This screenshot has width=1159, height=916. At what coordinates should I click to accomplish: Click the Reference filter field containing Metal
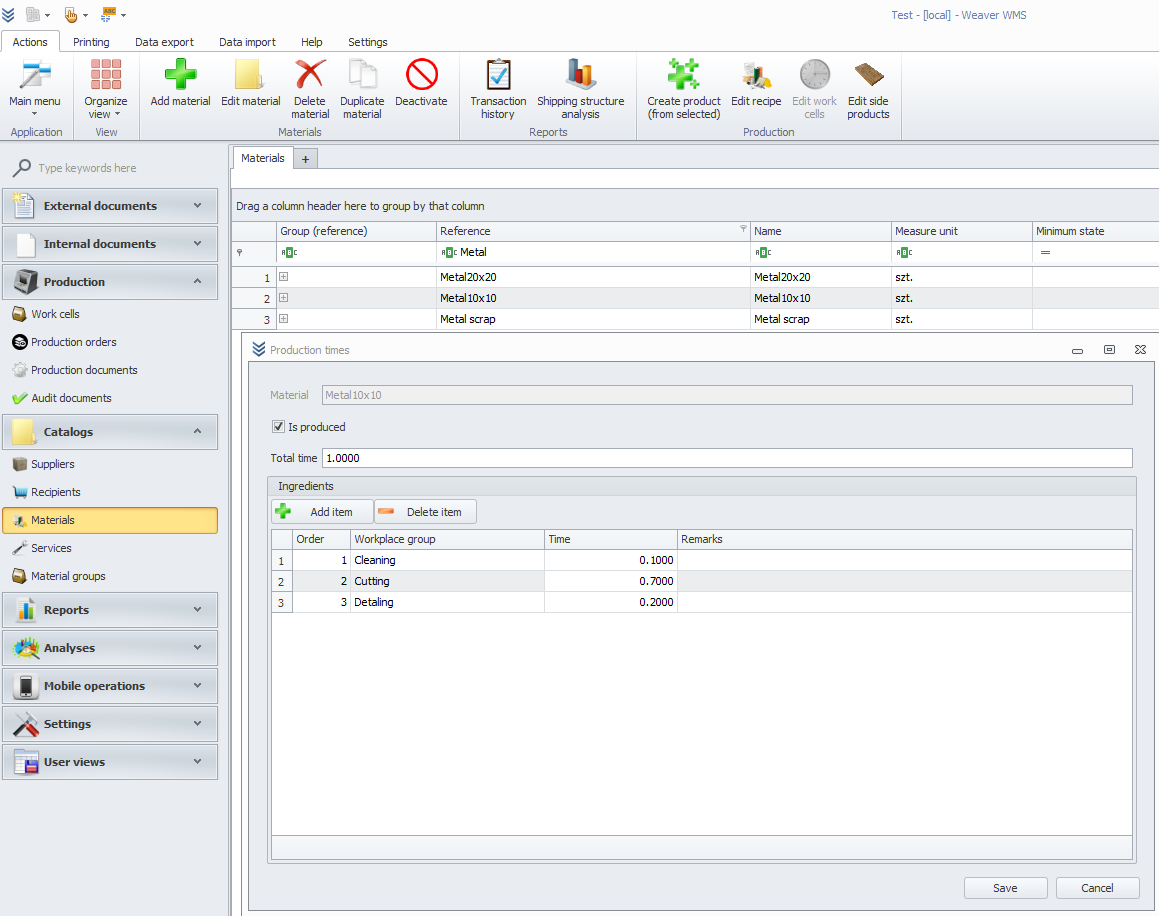click(x=593, y=252)
